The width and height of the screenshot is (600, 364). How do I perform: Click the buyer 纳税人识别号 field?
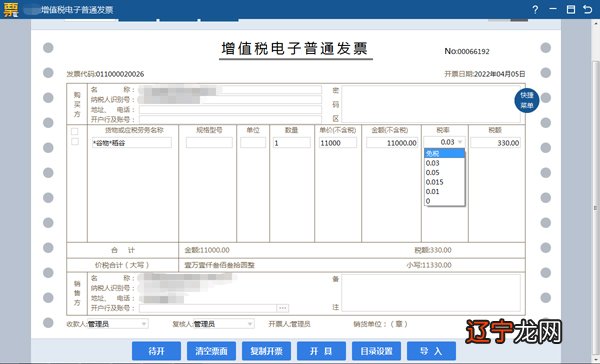(230, 100)
